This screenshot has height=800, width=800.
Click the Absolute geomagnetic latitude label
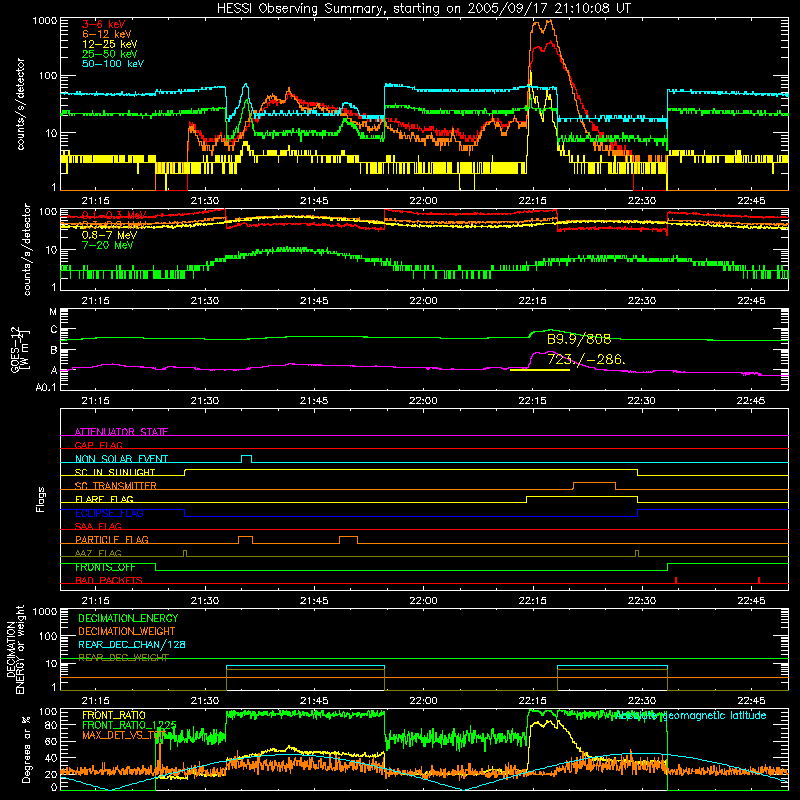click(x=690, y=715)
